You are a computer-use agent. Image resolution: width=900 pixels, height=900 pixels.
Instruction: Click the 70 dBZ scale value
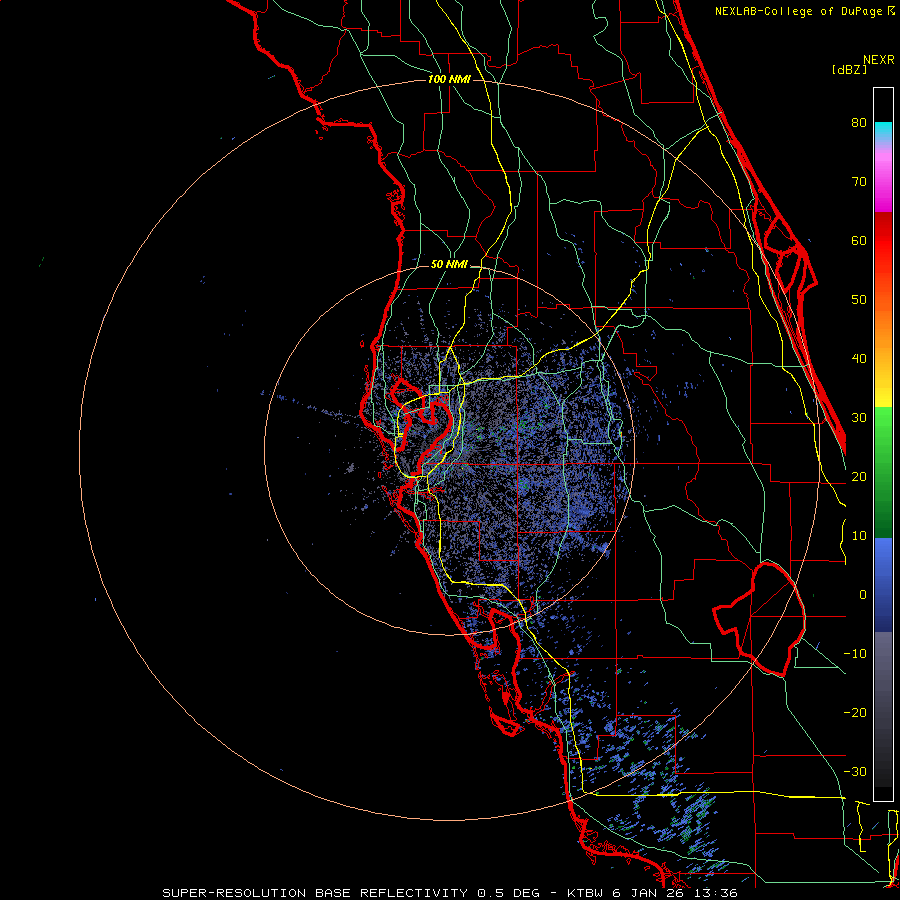click(859, 182)
